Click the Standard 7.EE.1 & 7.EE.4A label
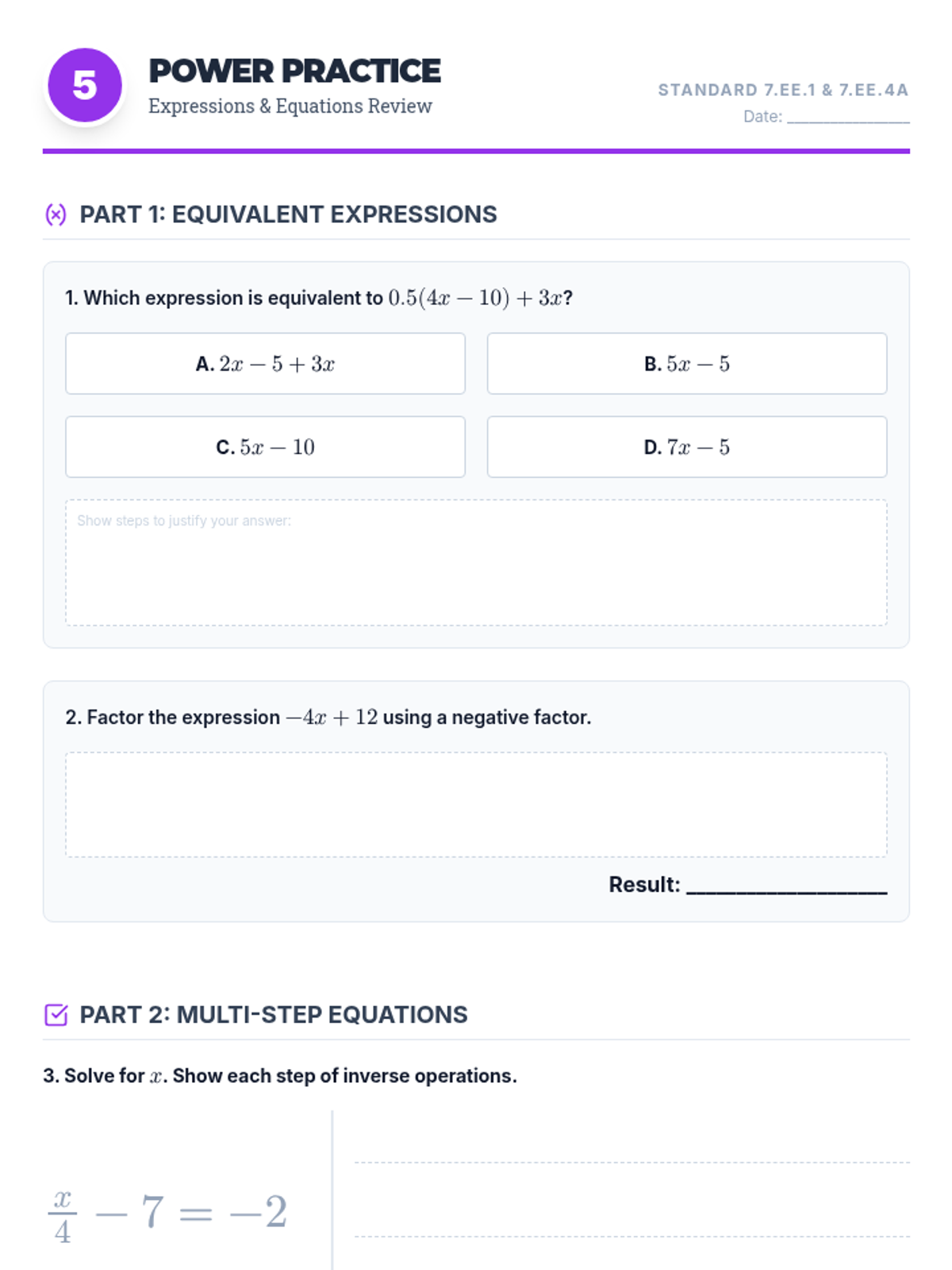 coord(782,90)
